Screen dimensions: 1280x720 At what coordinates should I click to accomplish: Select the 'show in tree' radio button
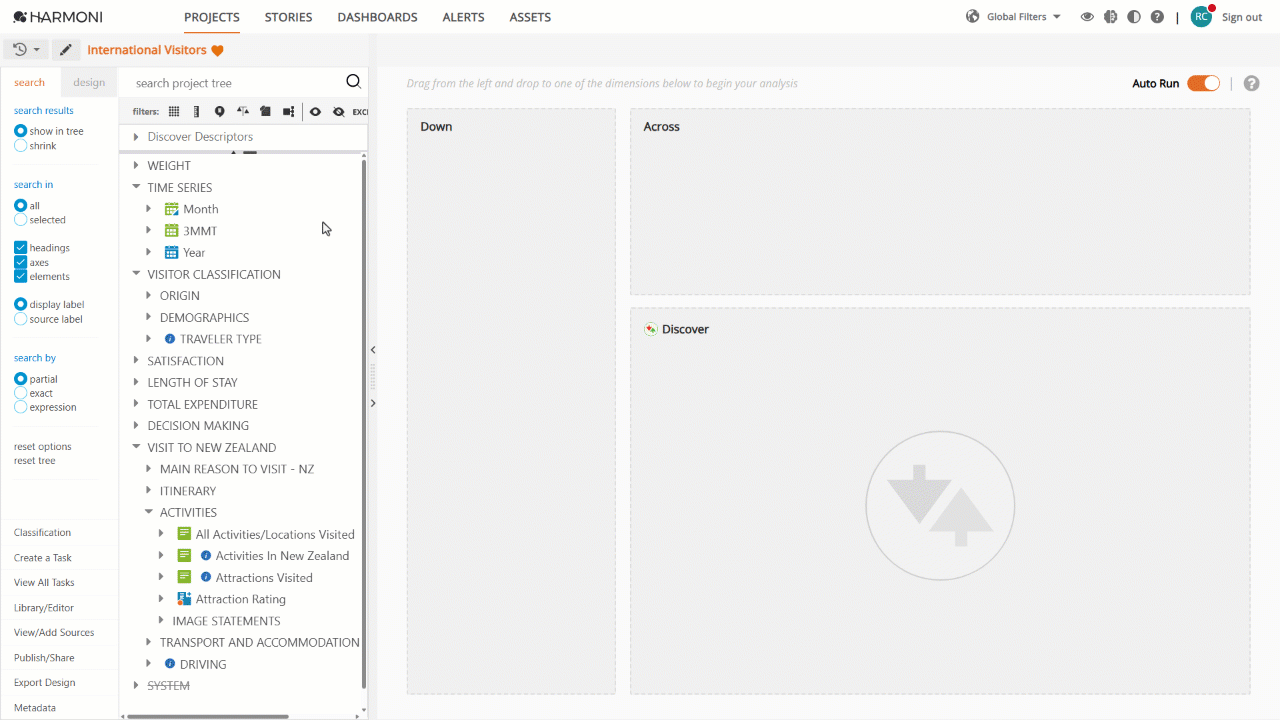(20, 131)
